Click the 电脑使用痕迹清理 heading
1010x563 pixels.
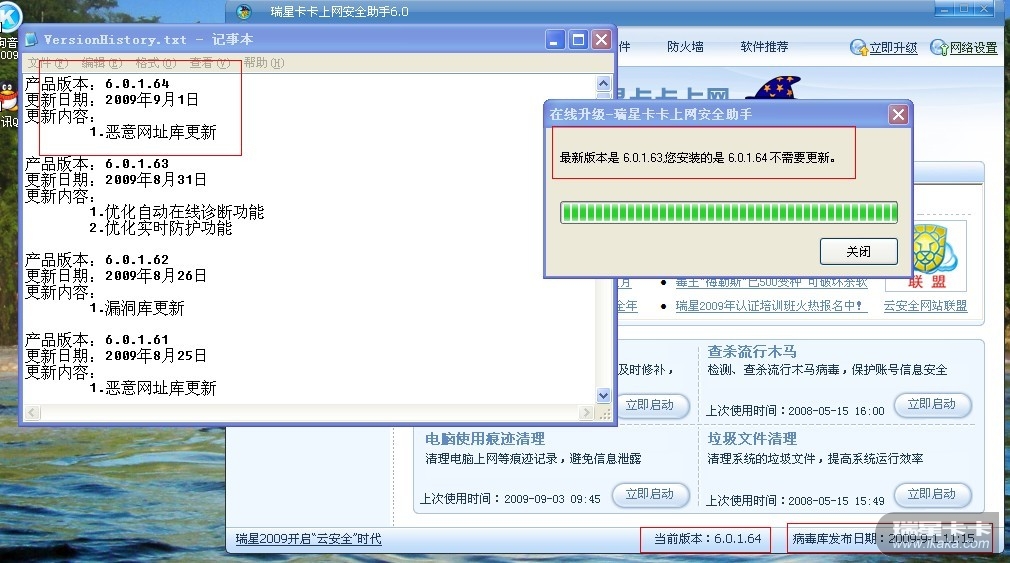click(x=485, y=439)
